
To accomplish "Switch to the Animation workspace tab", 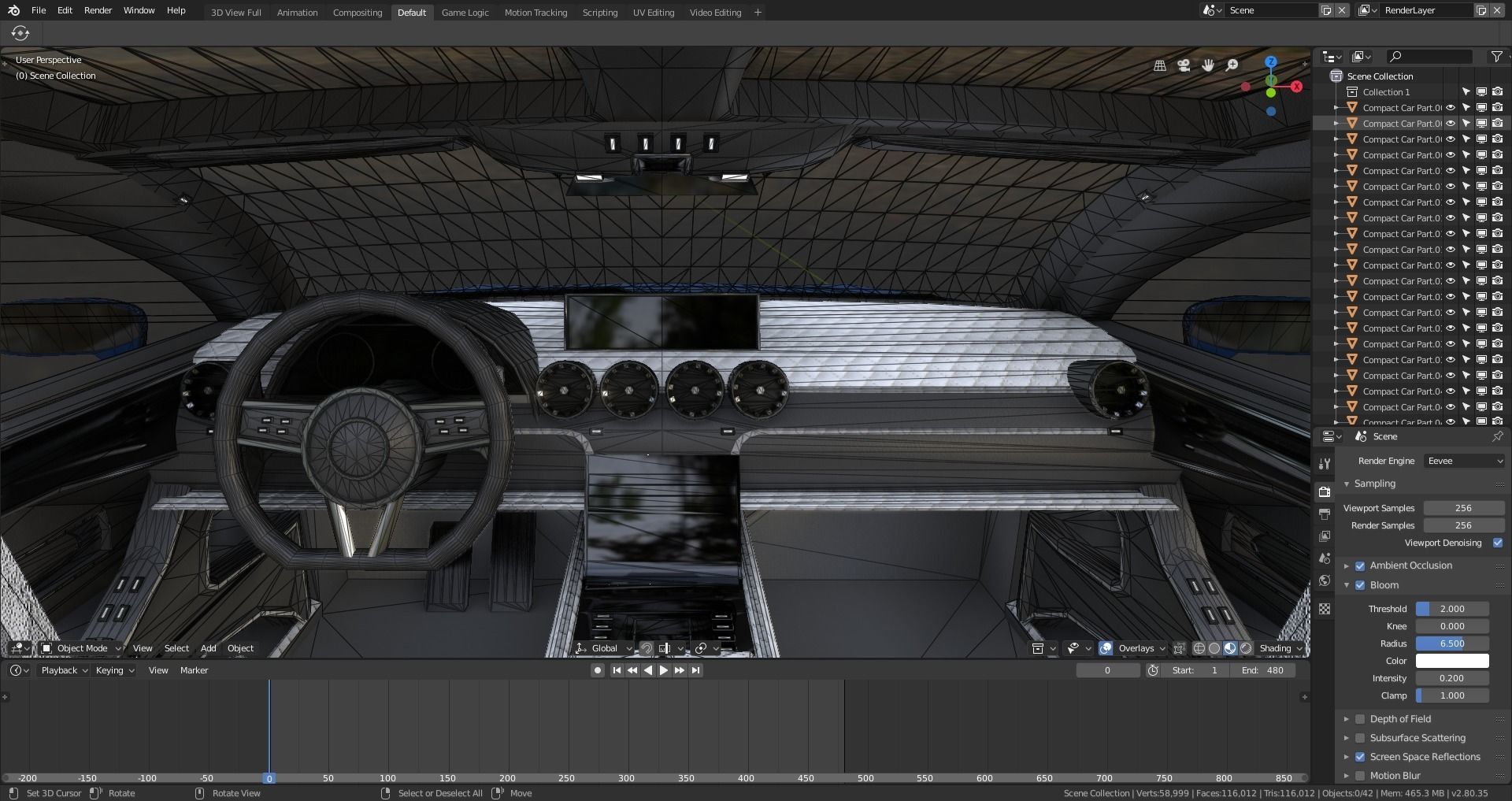I will click(x=297, y=13).
